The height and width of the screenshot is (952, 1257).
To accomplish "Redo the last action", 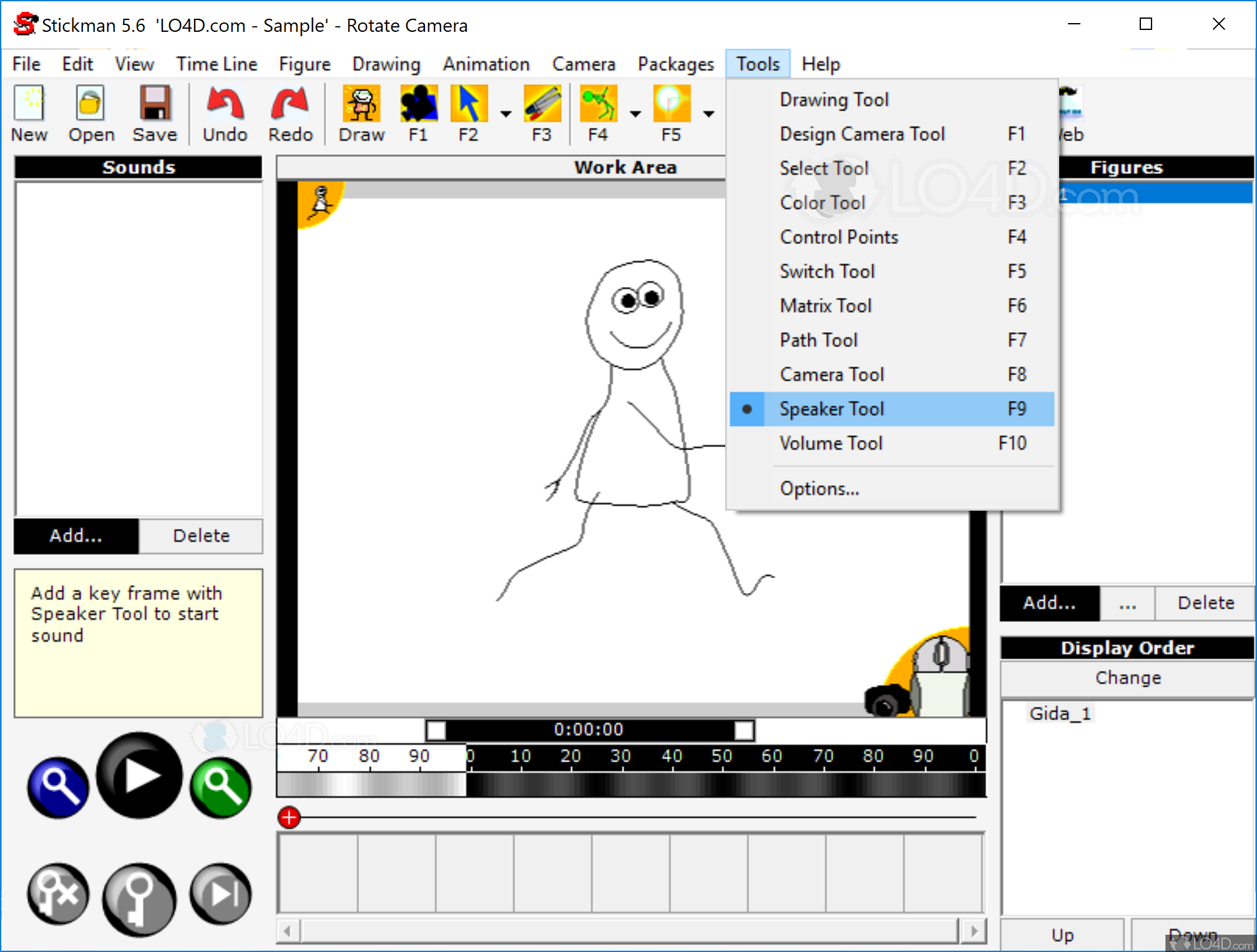I will tap(289, 112).
